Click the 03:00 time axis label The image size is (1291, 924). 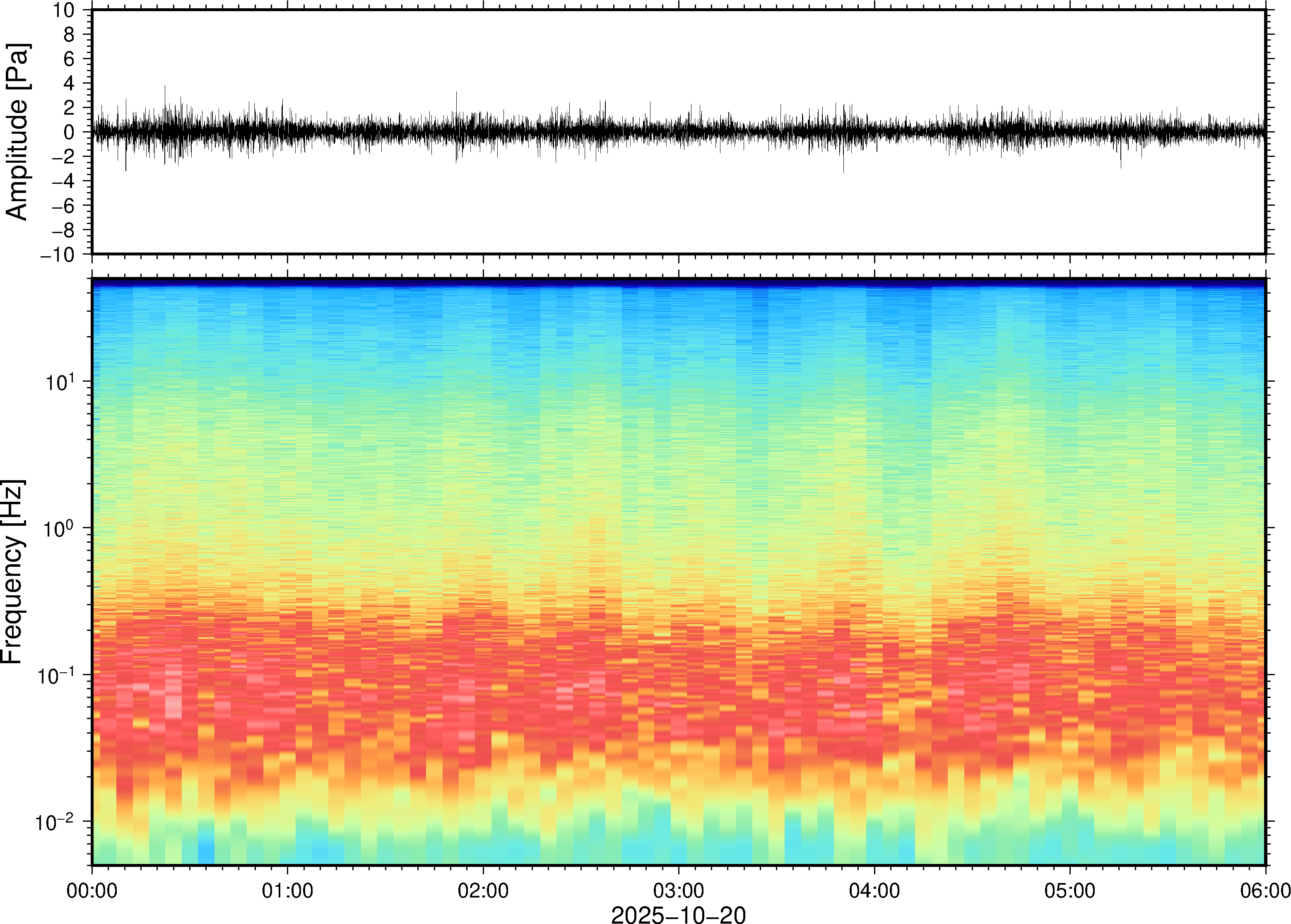click(678, 890)
